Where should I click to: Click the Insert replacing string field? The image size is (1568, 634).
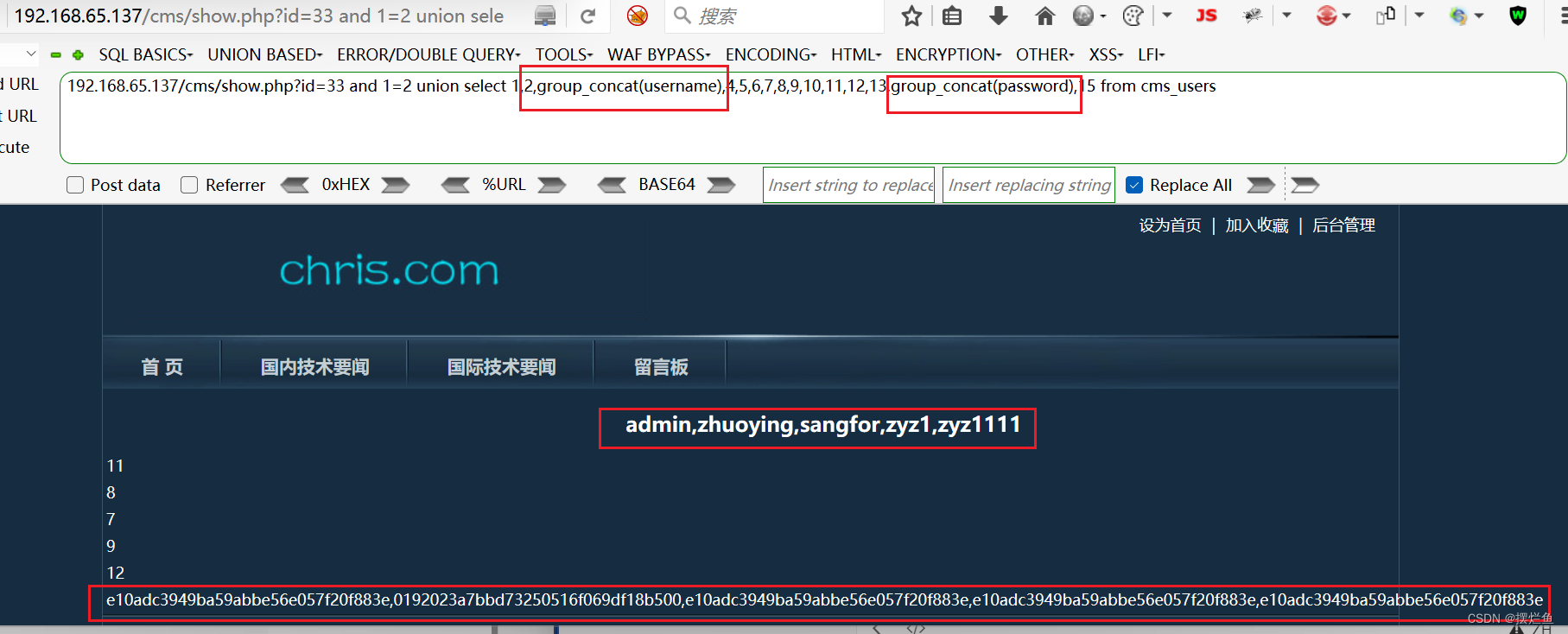(1029, 185)
